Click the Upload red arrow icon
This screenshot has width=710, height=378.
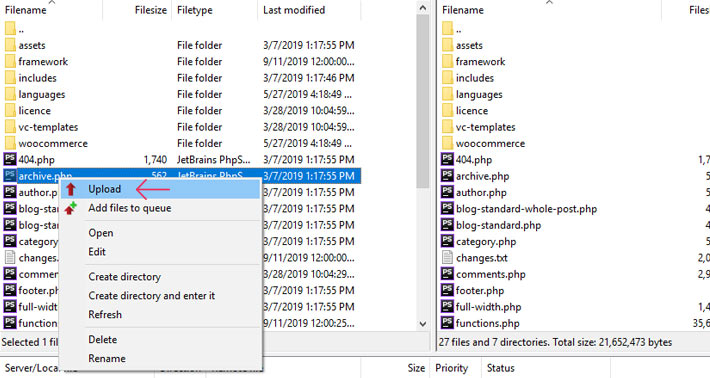pos(71,189)
